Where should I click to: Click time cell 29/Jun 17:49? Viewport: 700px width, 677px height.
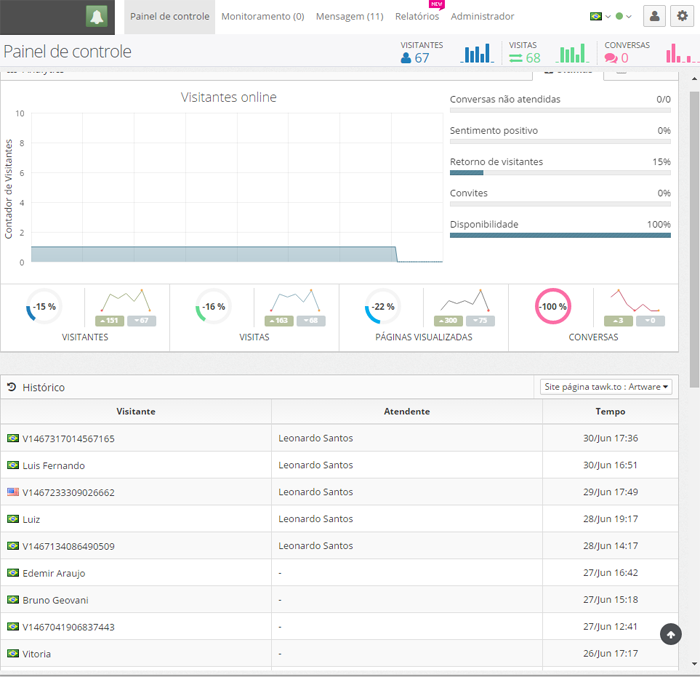click(610, 492)
